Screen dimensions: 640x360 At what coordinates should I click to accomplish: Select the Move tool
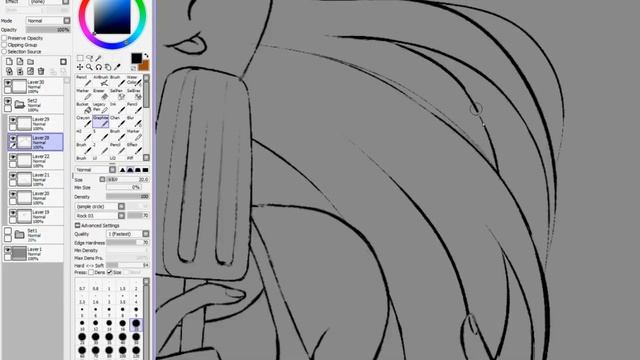80,67
